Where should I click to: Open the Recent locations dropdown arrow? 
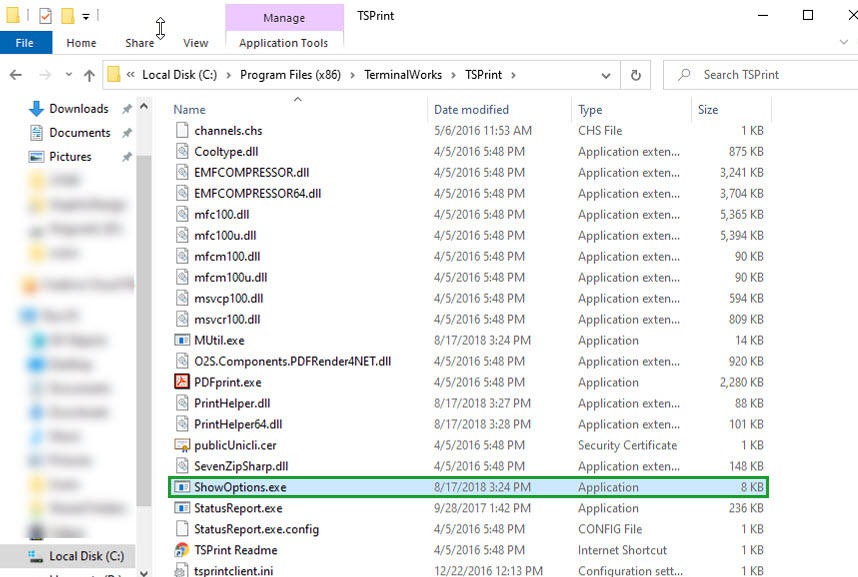tap(67, 75)
